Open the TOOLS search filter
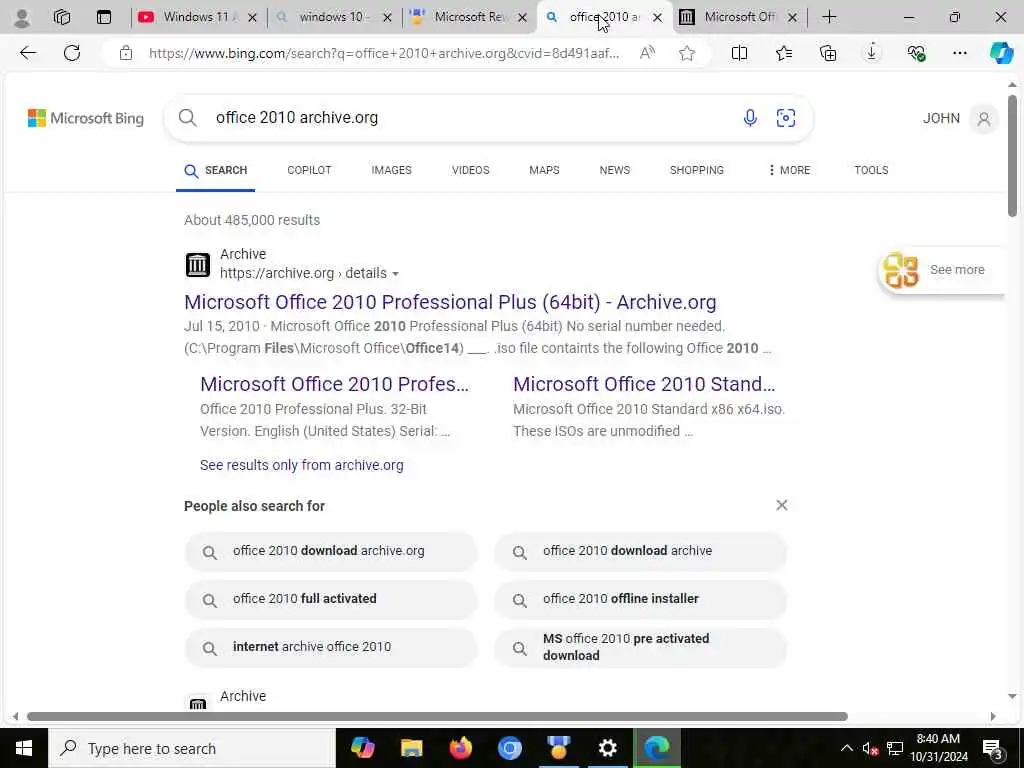The width and height of the screenshot is (1024, 768). point(871,170)
